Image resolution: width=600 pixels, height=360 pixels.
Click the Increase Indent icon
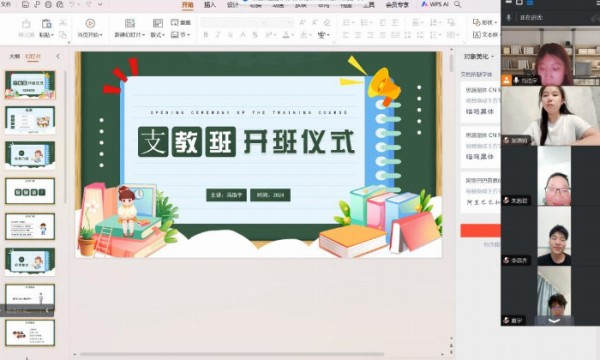395,23
